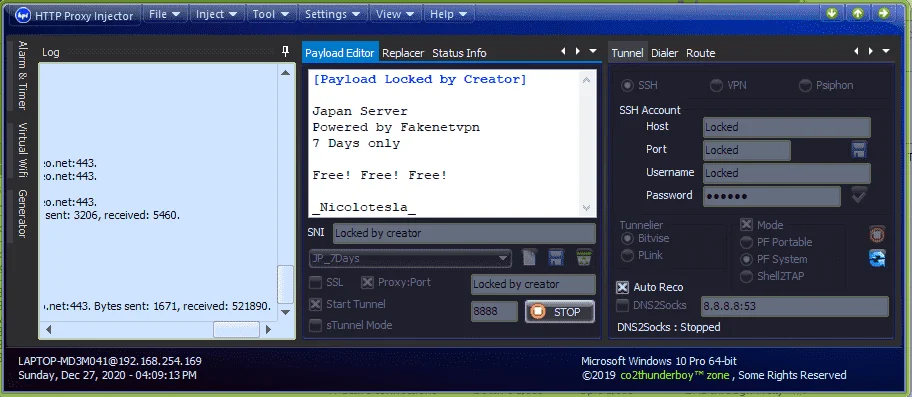Switch to the Tunnel tab

pos(627,53)
